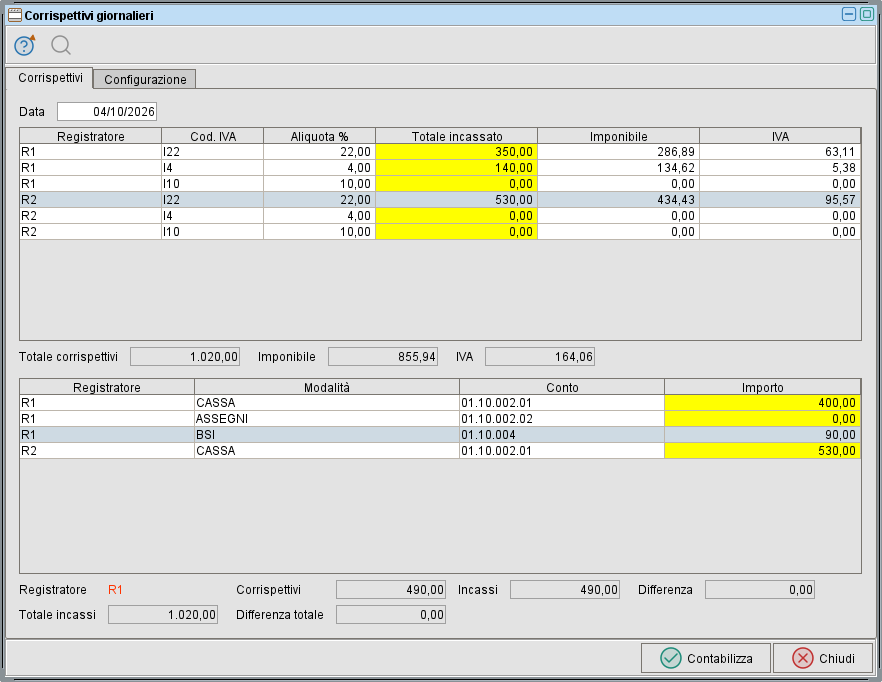Click the Registratore header in payments table
The height and width of the screenshot is (682, 882).
click(x=107, y=387)
